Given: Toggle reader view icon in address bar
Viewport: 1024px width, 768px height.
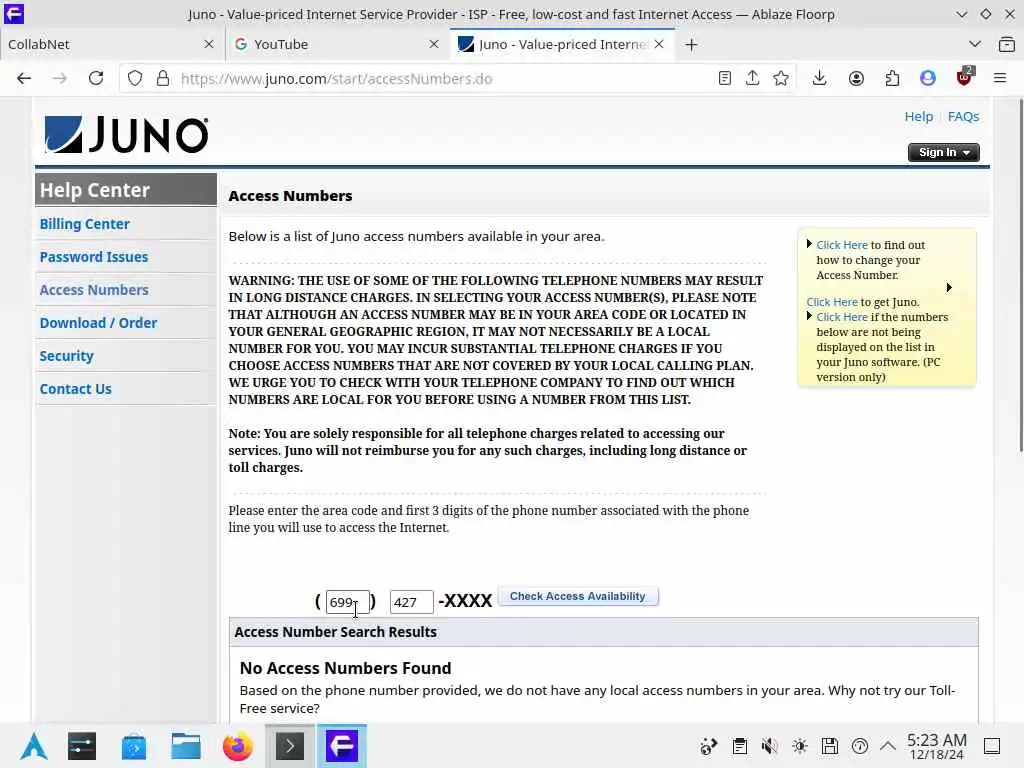Looking at the screenshot, I should click(x=724, y=78).
